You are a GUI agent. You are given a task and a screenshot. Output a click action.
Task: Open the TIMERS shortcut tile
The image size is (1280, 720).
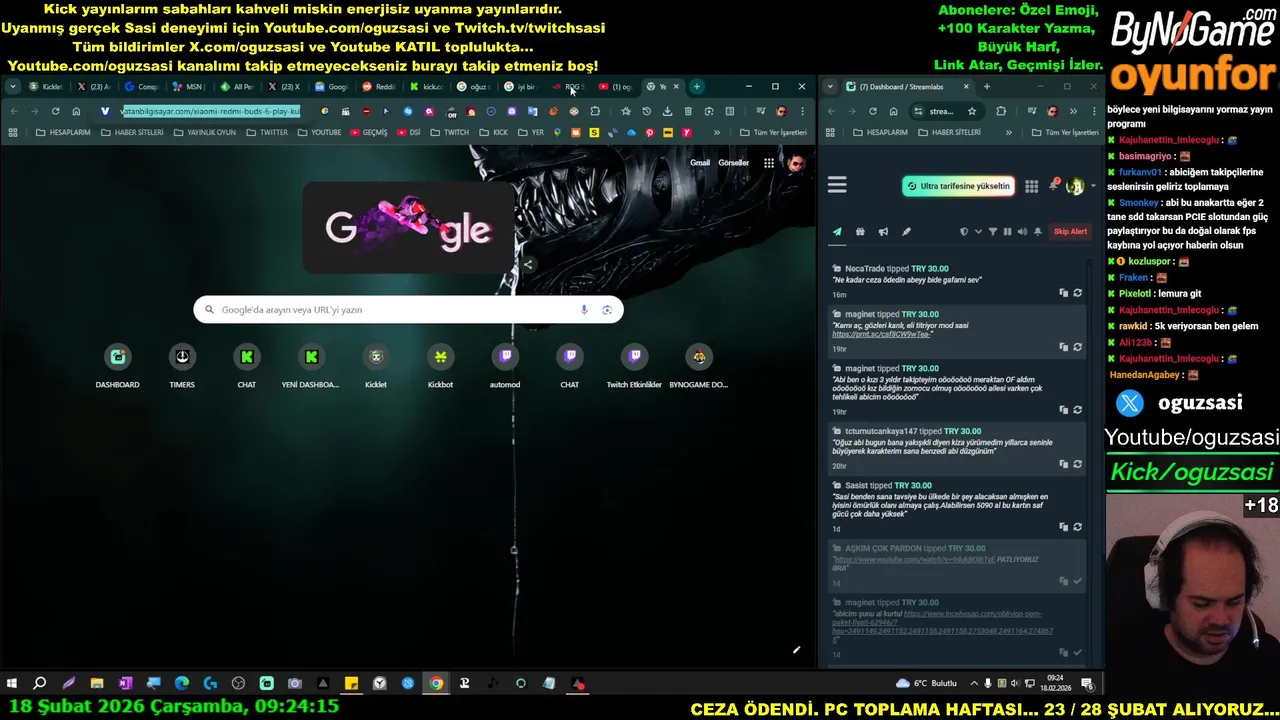[x=182, y=366]
